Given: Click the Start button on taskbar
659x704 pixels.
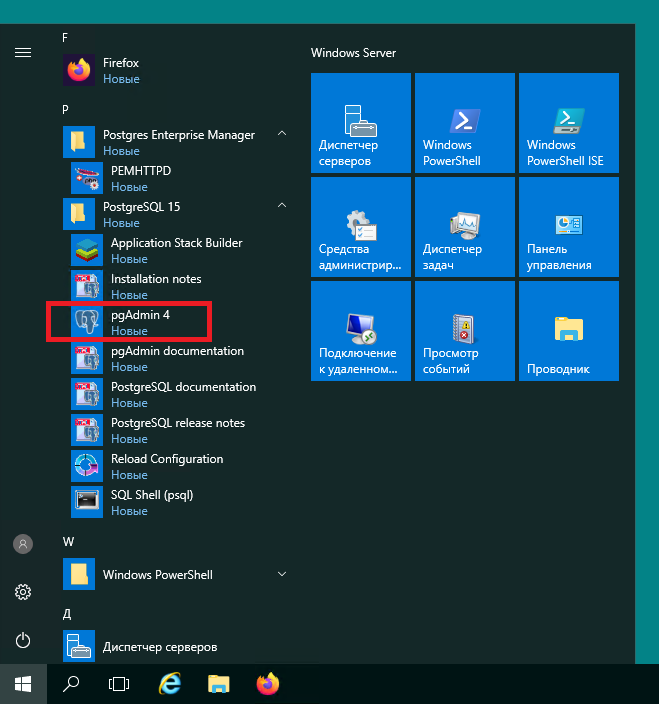Looking at the screenshot, I should tap(23, 684).
